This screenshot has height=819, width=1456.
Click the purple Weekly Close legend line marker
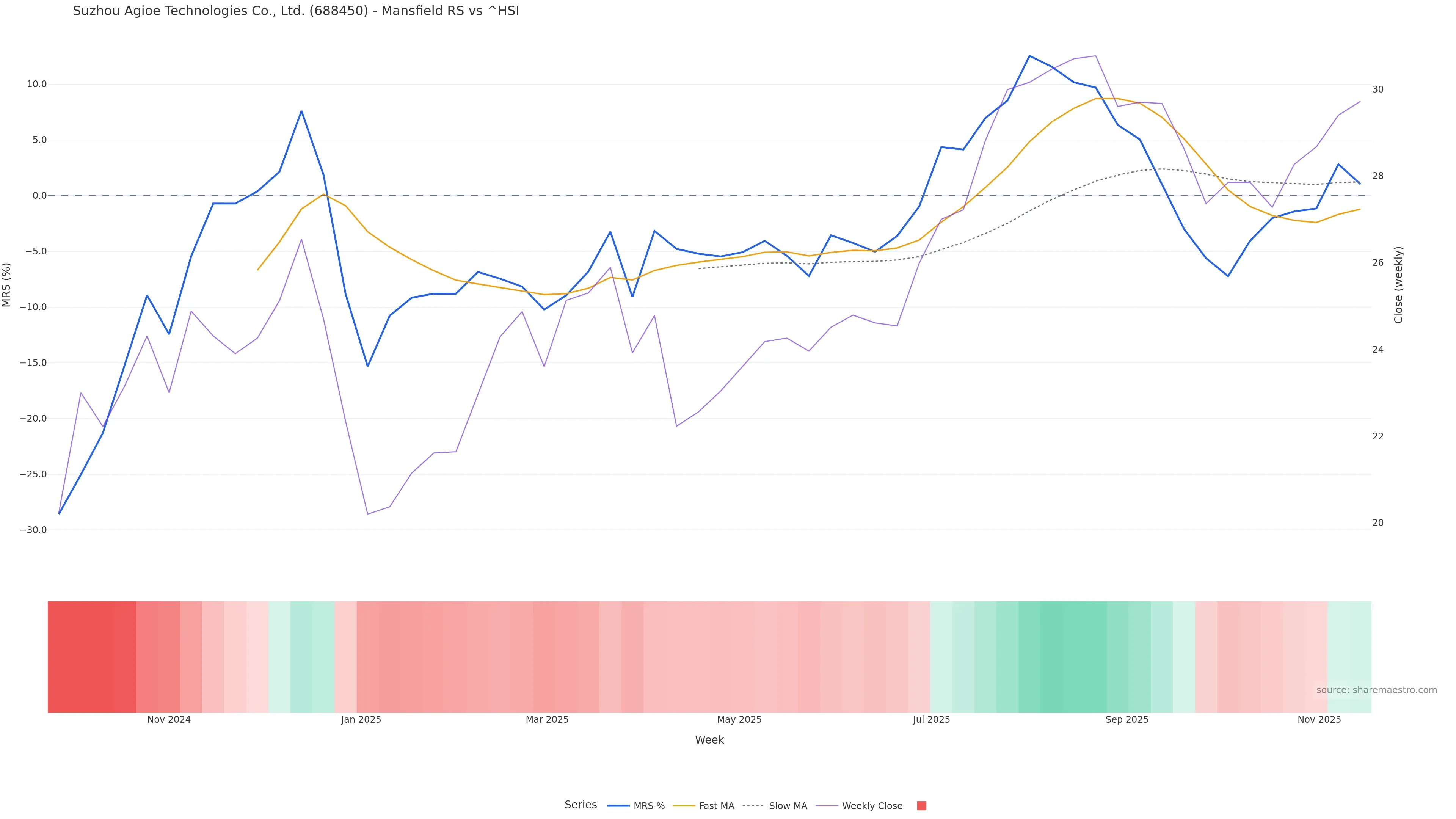(827, 806)
